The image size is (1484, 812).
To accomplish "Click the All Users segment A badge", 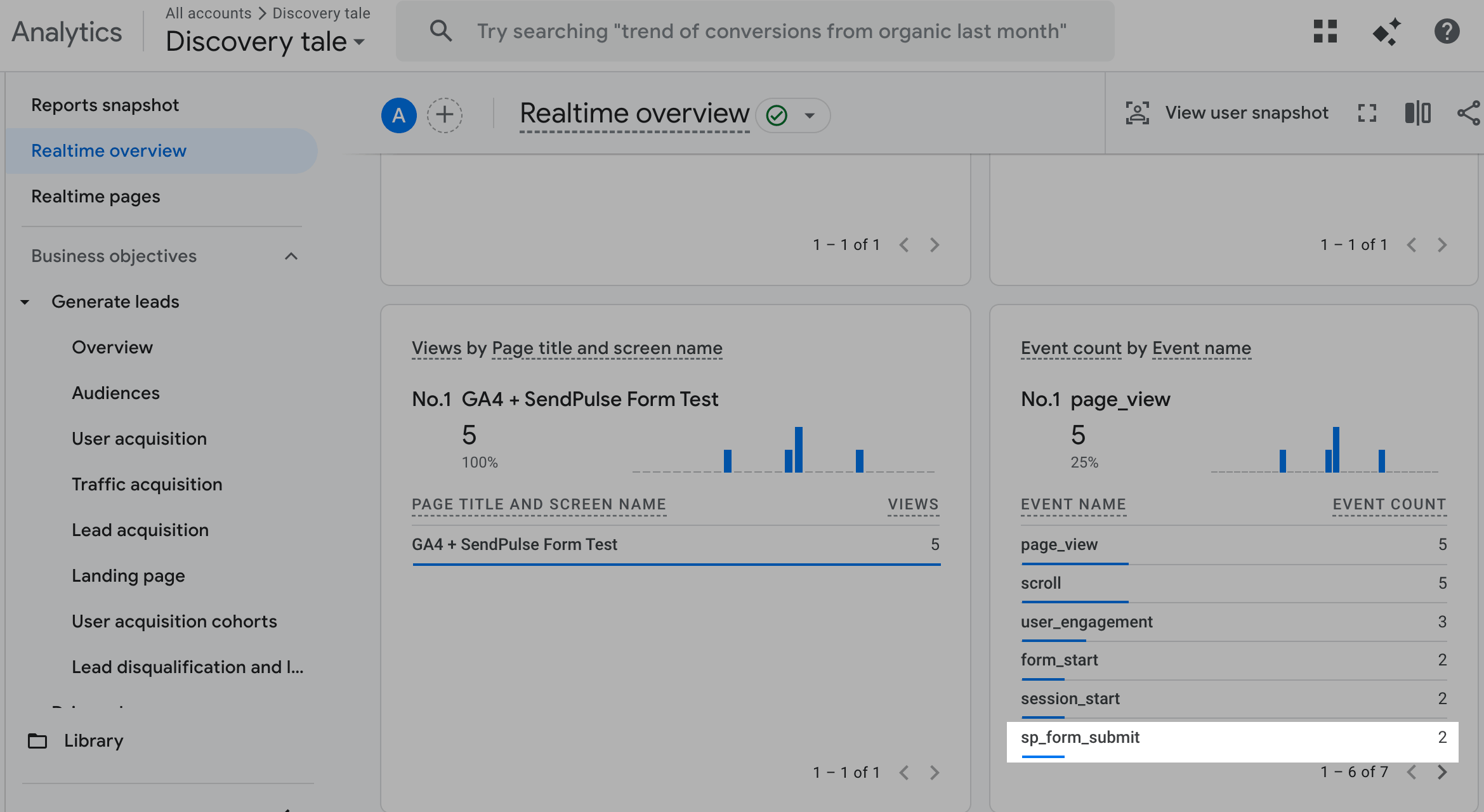I will 398,115.
